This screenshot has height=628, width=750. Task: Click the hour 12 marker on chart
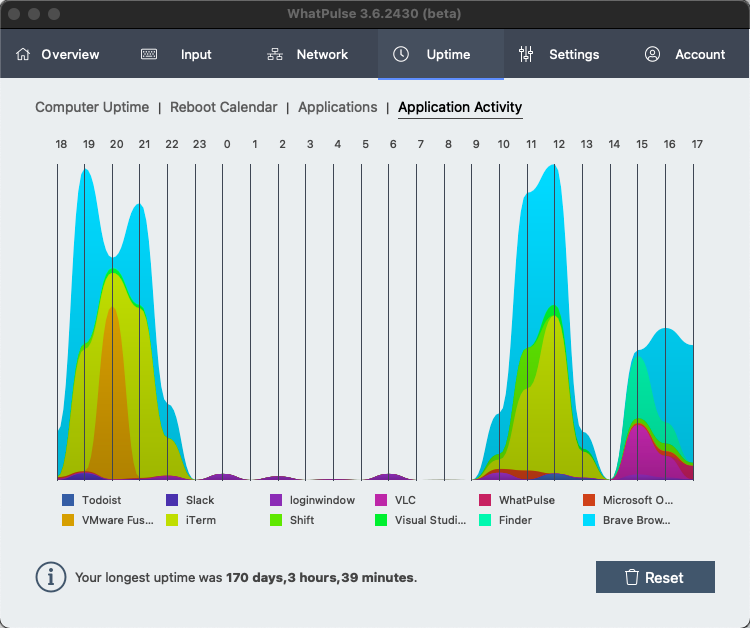pos(559,145)
